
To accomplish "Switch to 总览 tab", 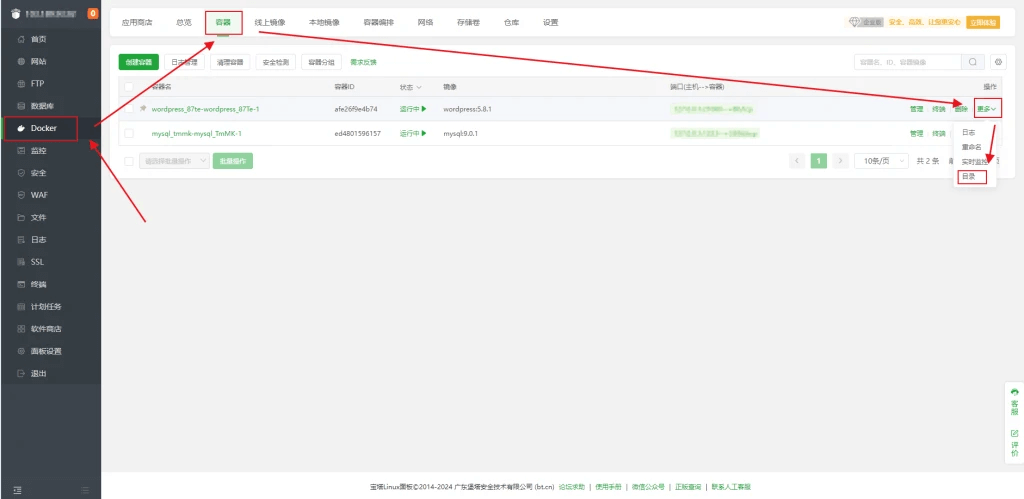I will click(184, 22).
